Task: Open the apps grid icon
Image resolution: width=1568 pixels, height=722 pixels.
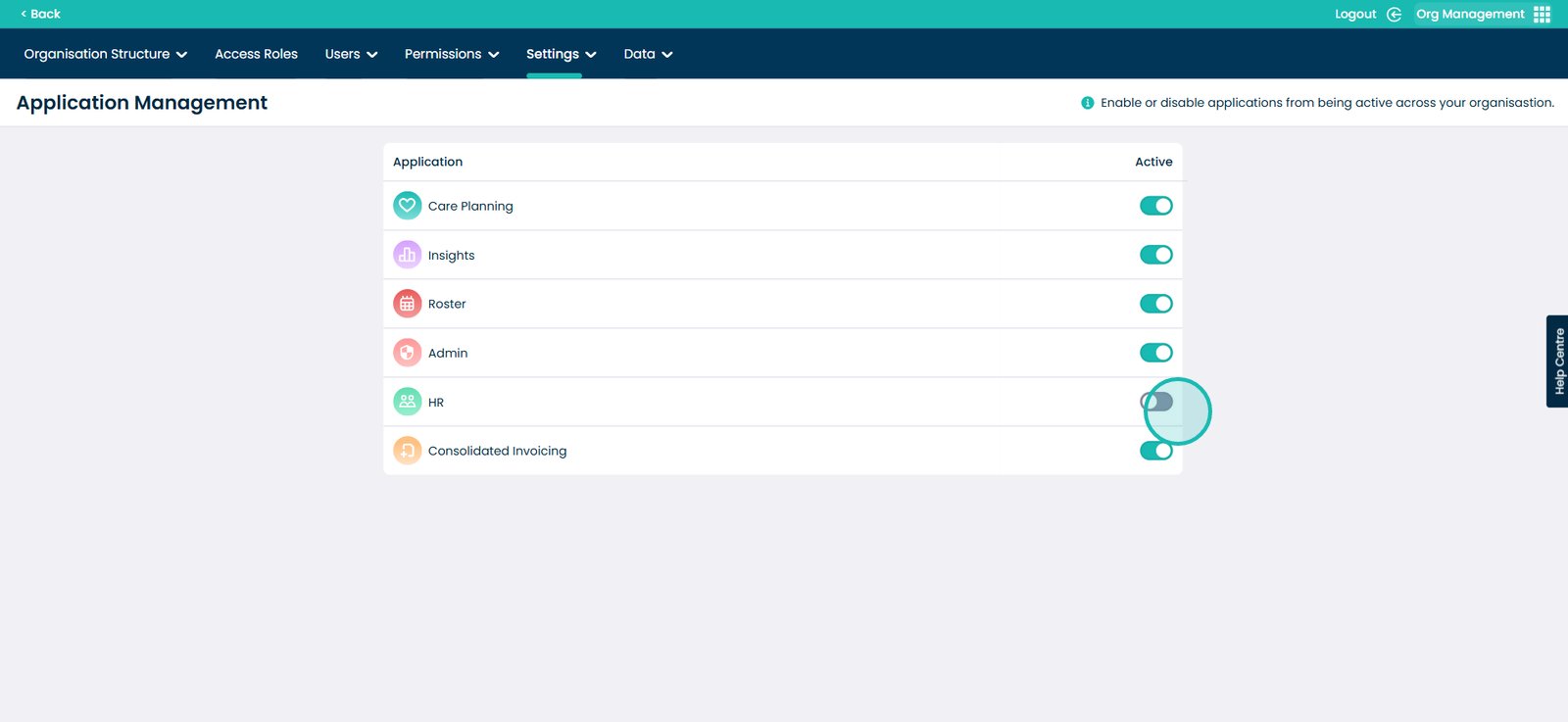Action: (1542, 15)
